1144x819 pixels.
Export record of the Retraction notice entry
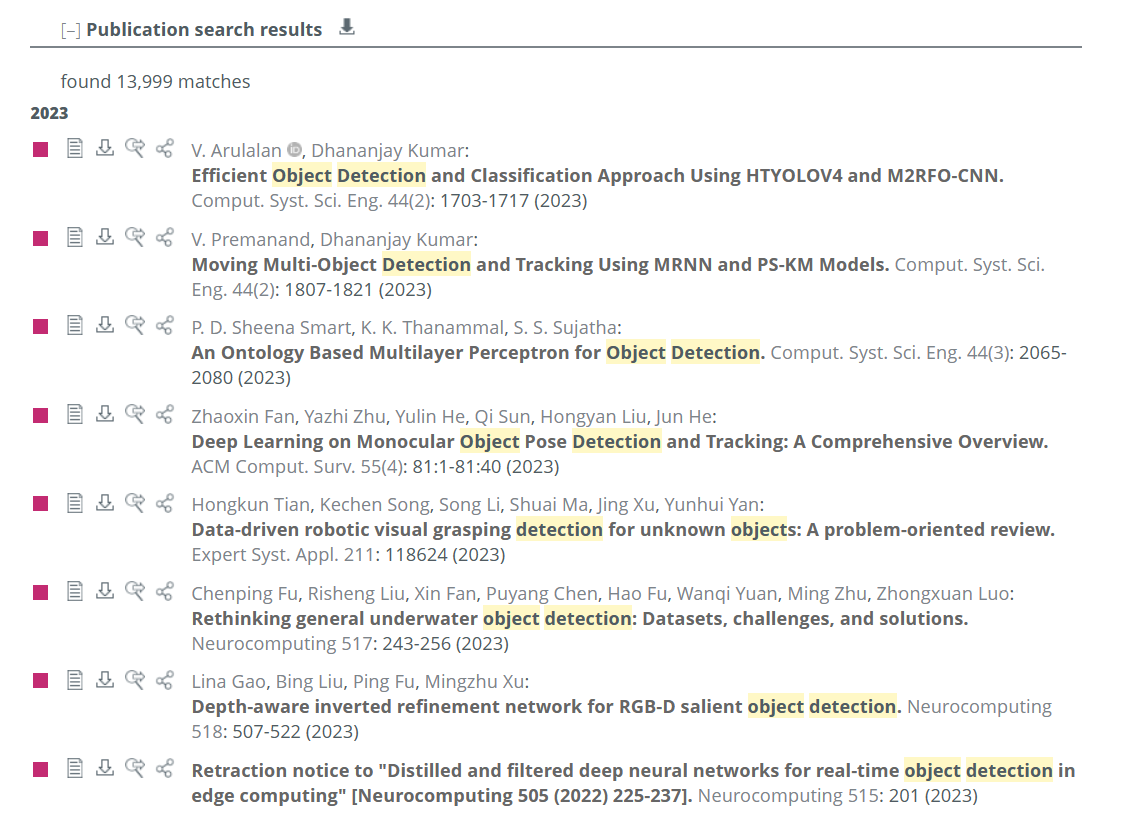105,769
